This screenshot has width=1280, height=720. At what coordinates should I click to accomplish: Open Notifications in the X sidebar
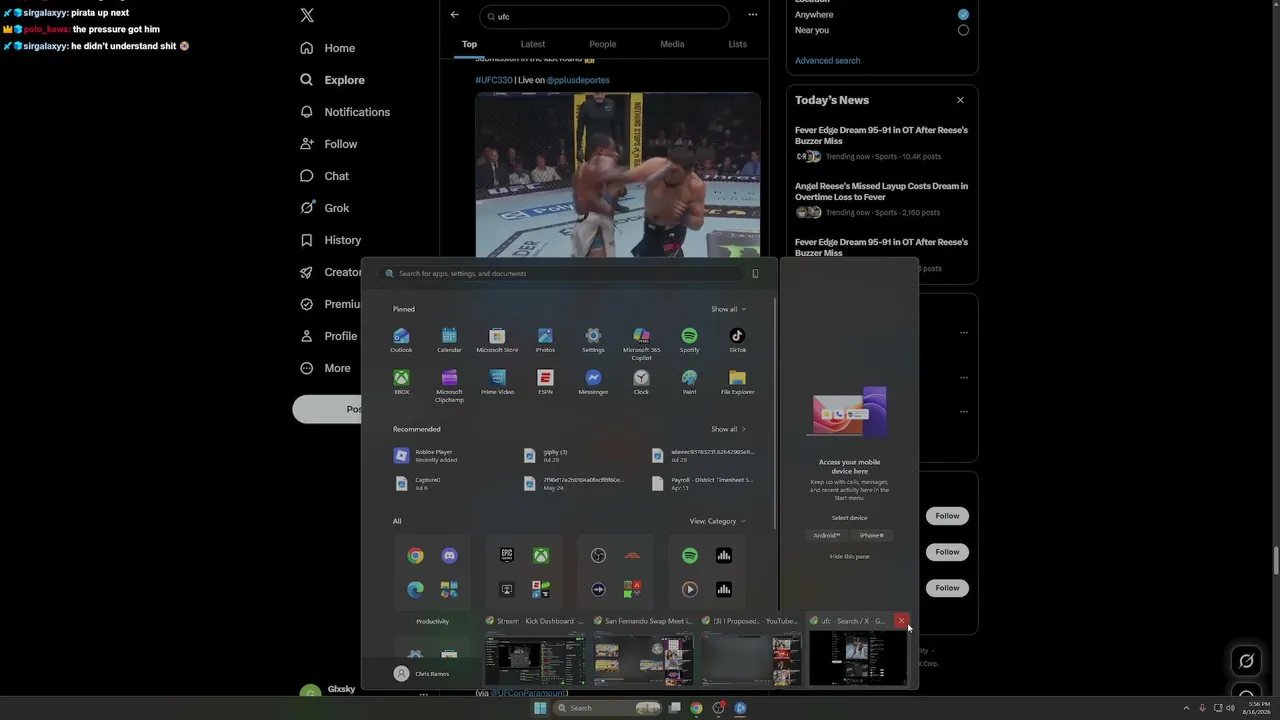click(345, 112)
